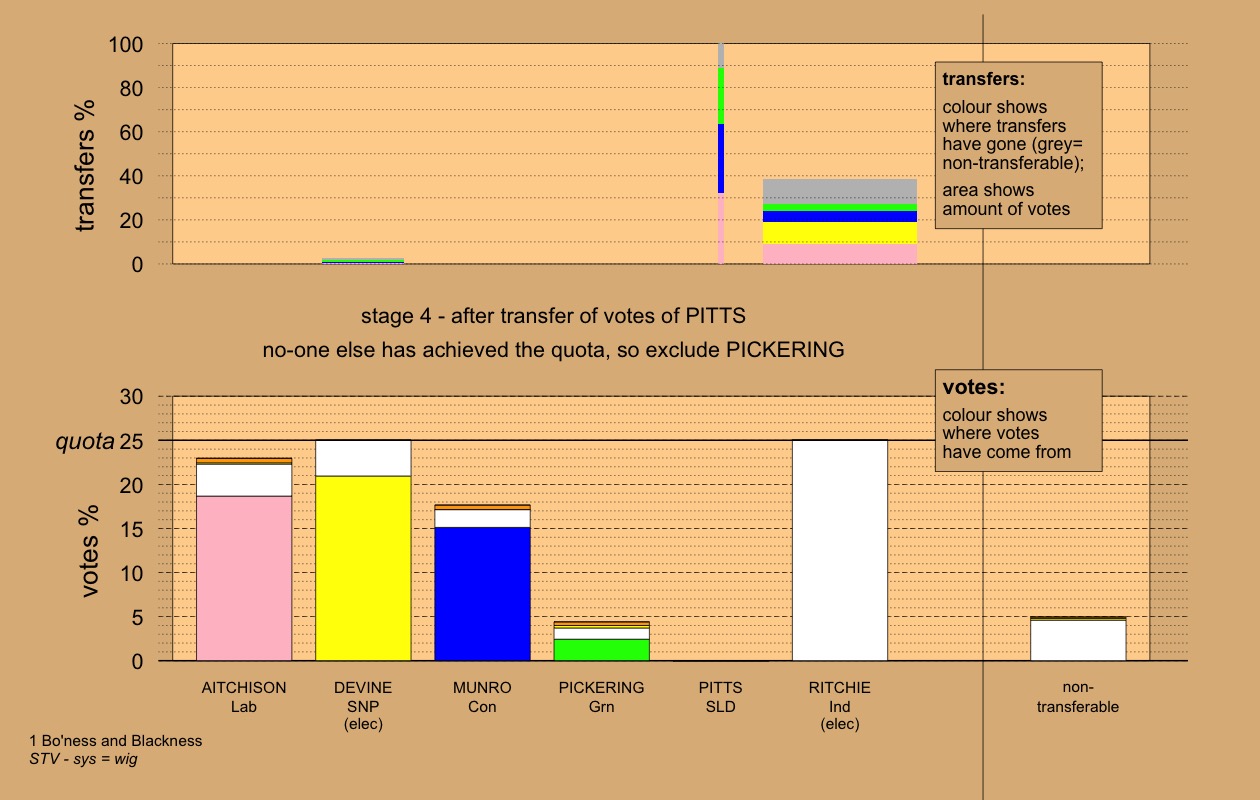Click the 'stage 4 - after transfer of votes of PITTS' text
1260x800 pixels.
coord(553,317)
